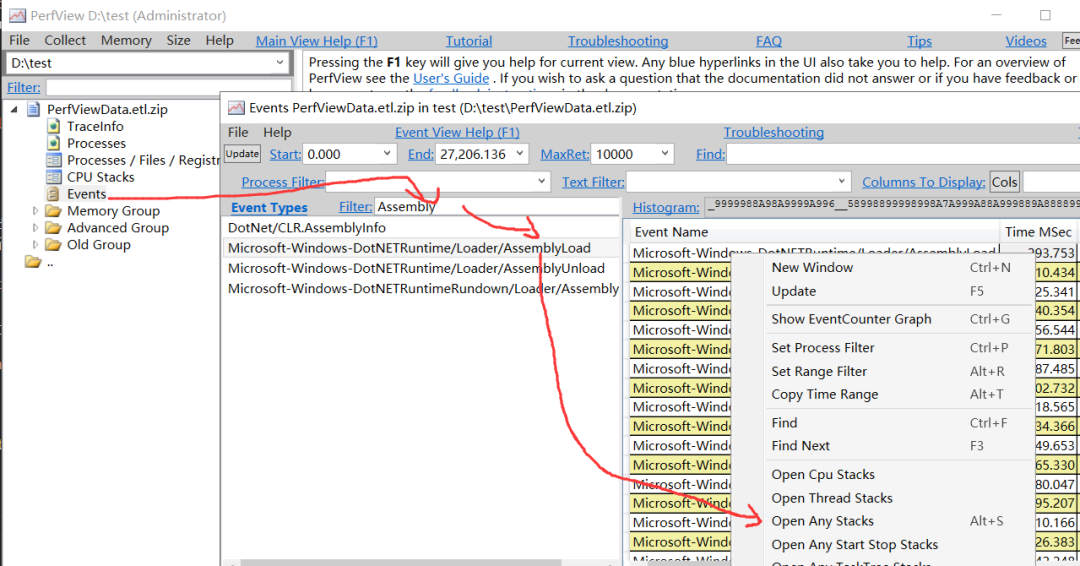The height and width of the screenshot is (566, 1080).
Task: Open the FAQ link
Action: point(769,41)
